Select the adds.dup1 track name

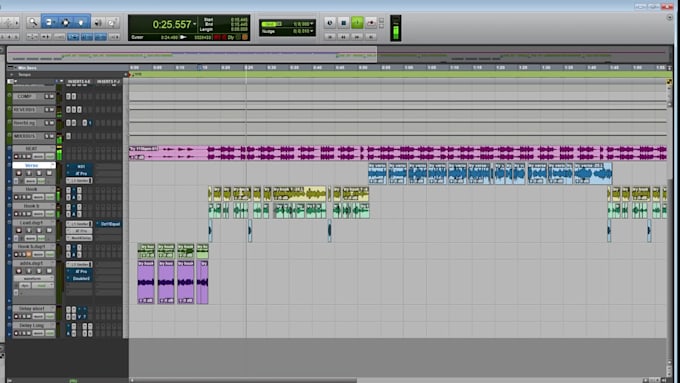pos(31,263)
